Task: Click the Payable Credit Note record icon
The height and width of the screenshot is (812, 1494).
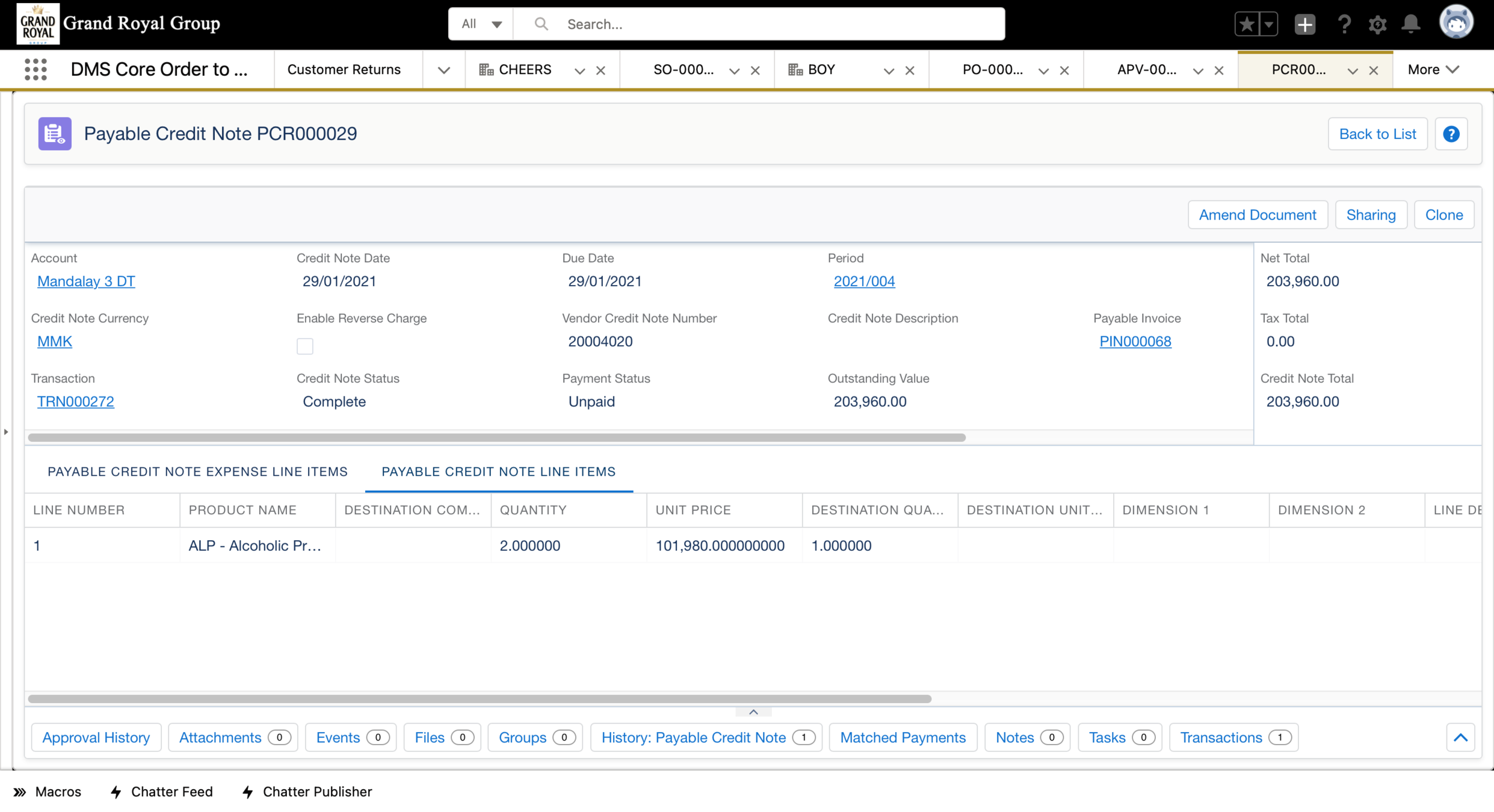Action: coord(55,134)
